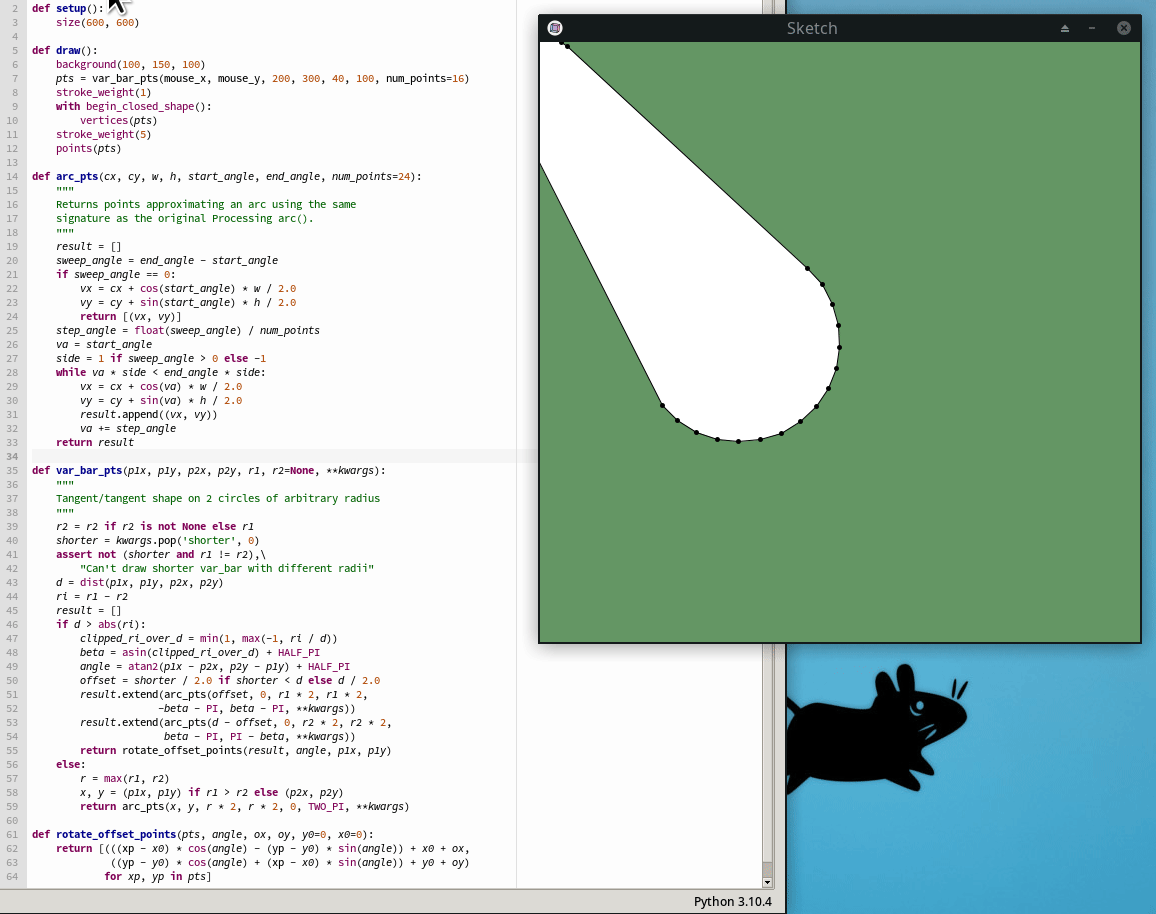Click the editor scrollbar down arrow

tap(768, 882)
